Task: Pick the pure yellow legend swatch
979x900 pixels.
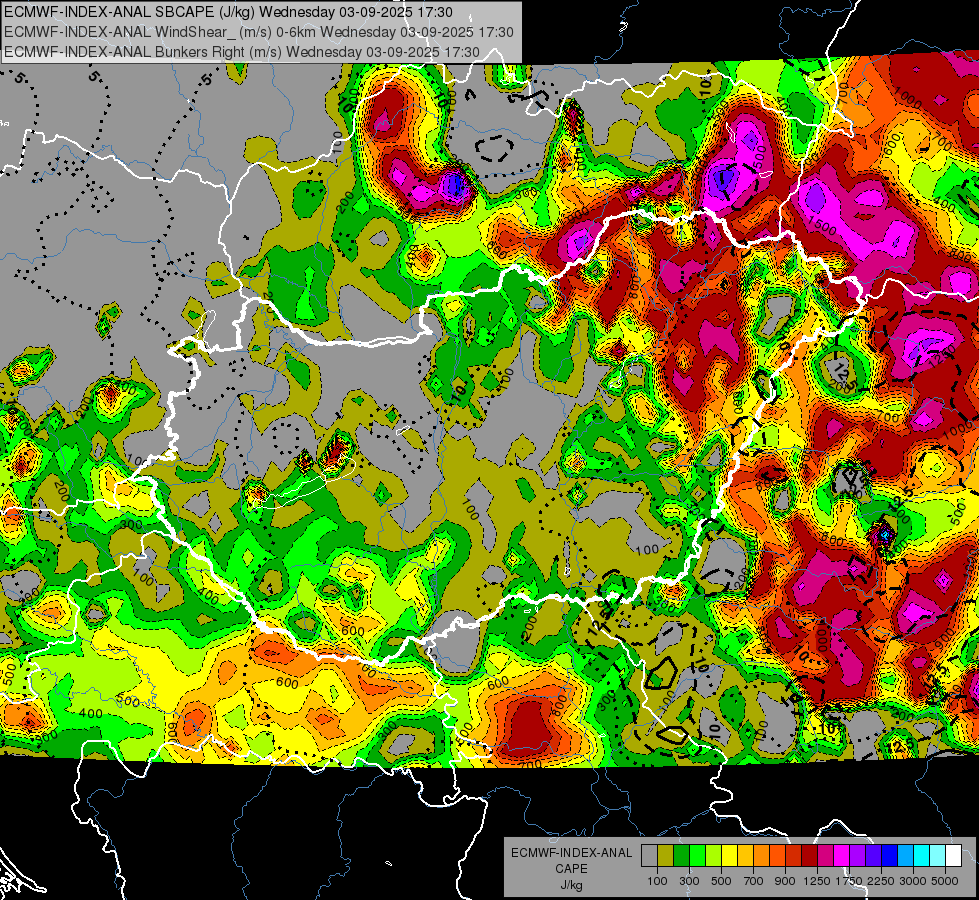Action: coord(729,856)
